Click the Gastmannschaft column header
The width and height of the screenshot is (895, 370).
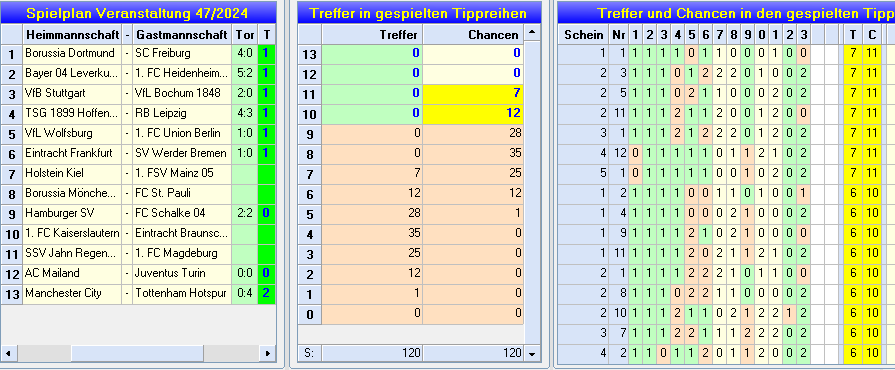coord(181,35)
